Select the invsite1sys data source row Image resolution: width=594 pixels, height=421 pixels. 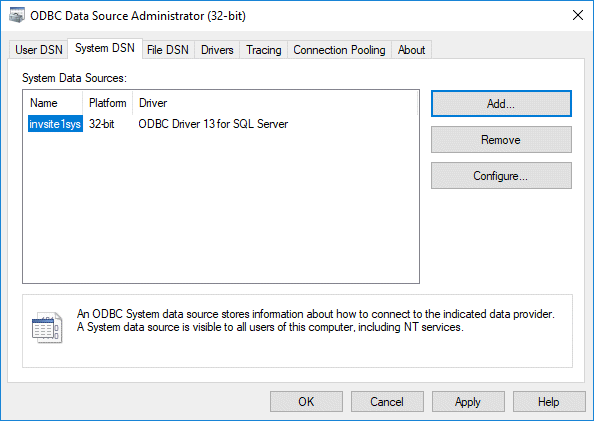(x=158, y=124)
